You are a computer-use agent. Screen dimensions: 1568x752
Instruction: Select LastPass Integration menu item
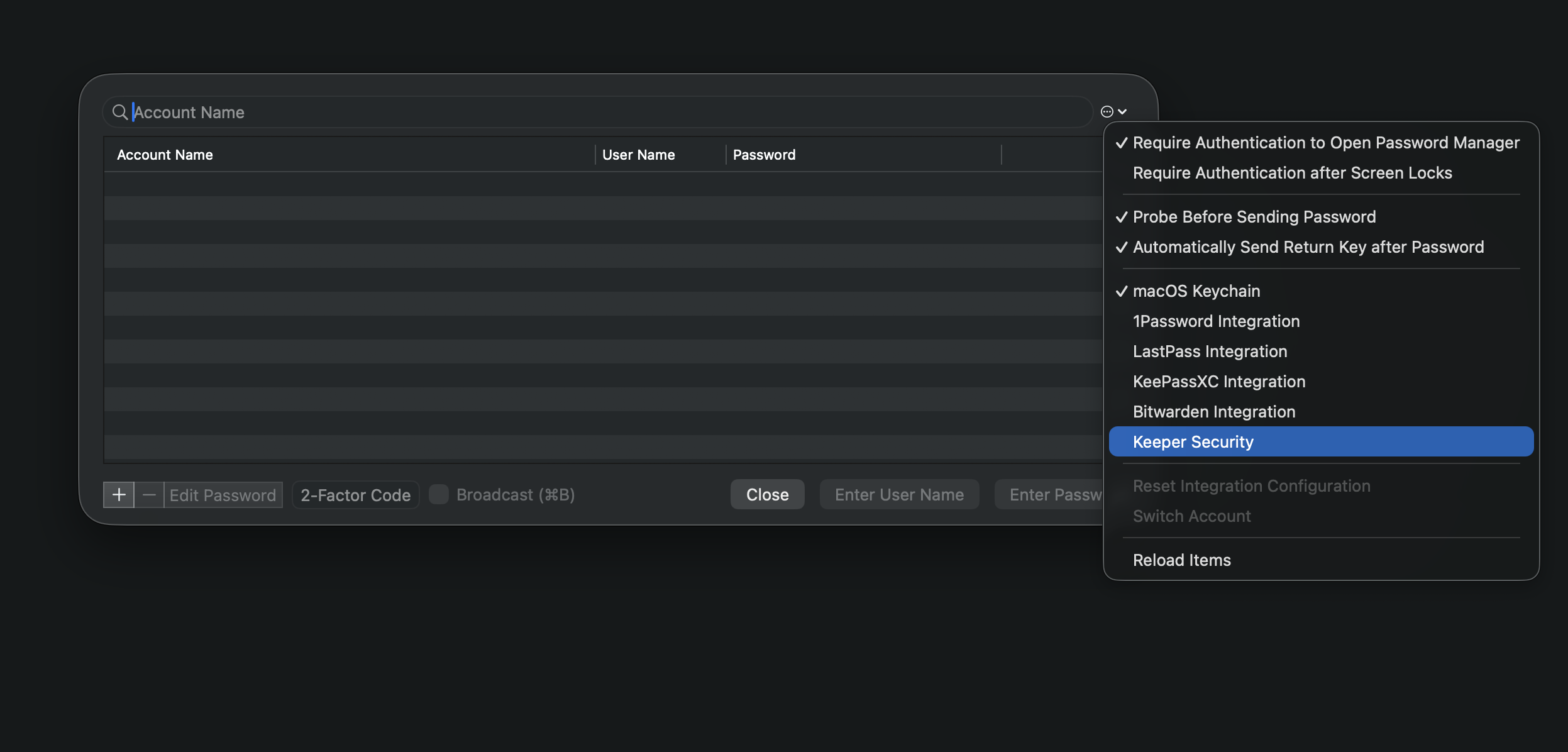(1210, 351)
